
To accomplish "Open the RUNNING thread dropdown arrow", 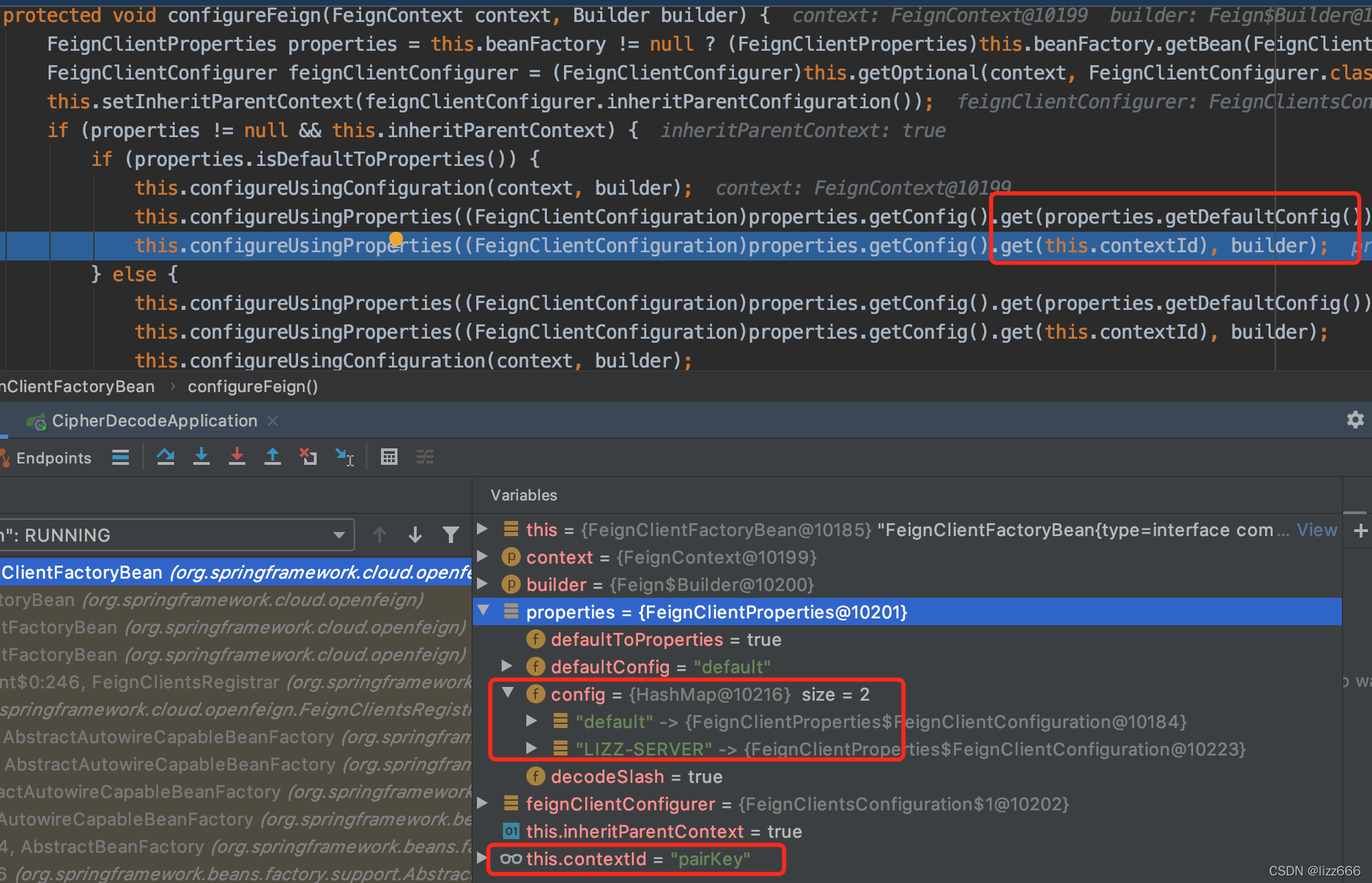I will point(339,535).
